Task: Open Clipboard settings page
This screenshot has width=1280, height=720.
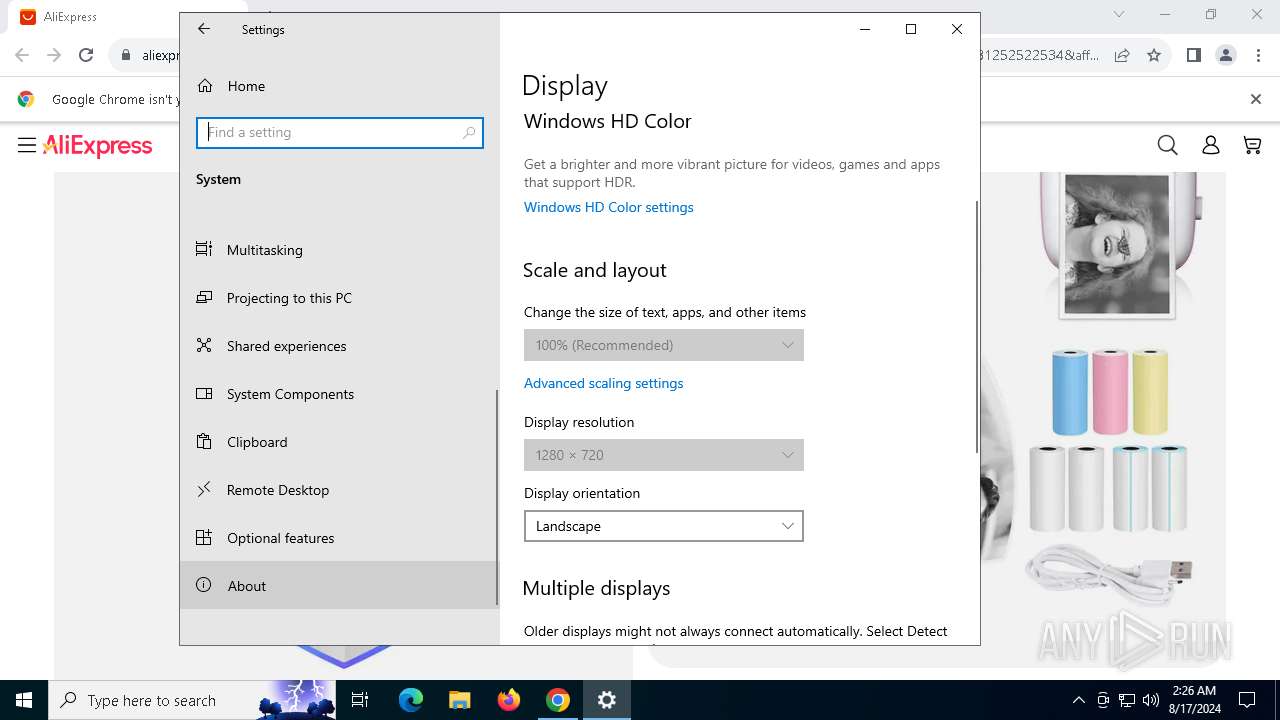Action: click(338, 442)
